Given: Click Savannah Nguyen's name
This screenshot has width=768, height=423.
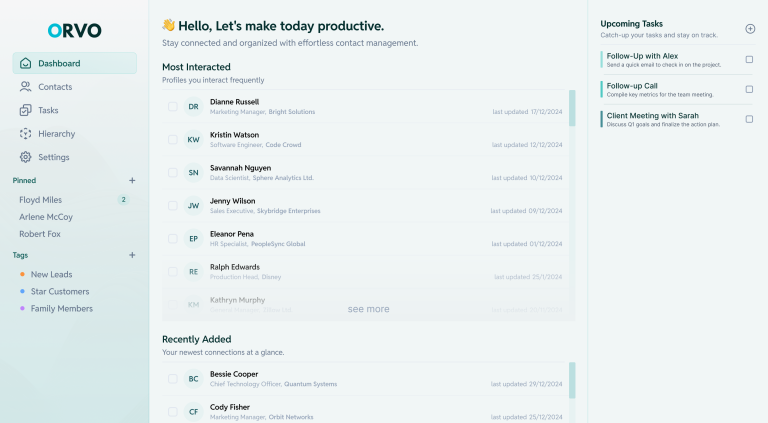Looking at the screenshot, I should 240,168.
